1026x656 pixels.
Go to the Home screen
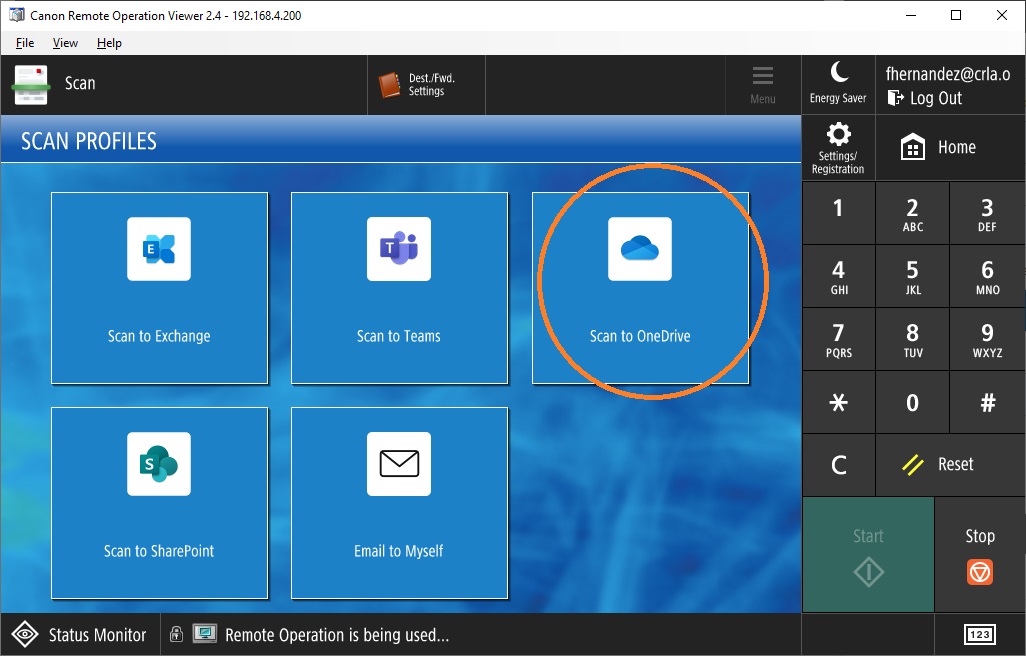pos(950,148)
